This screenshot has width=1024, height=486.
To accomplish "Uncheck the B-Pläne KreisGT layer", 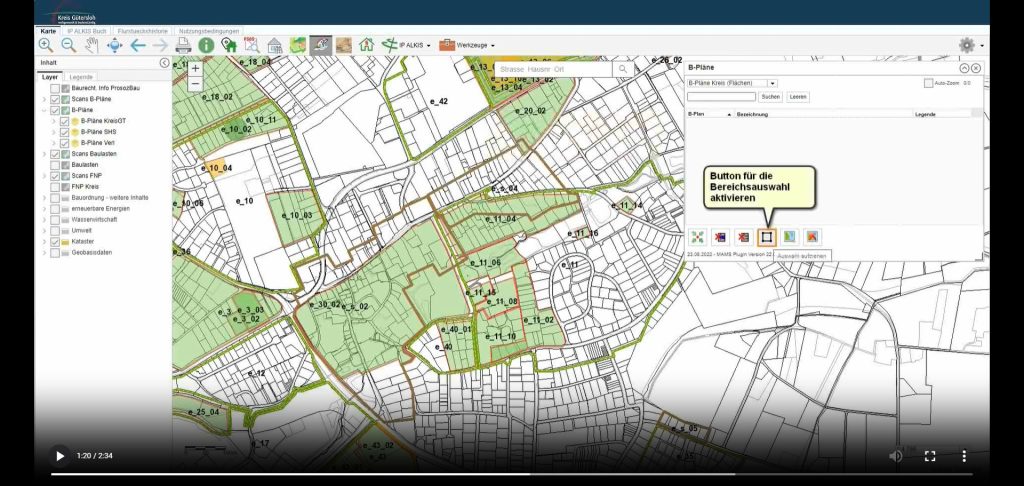I will pos(65,122).
